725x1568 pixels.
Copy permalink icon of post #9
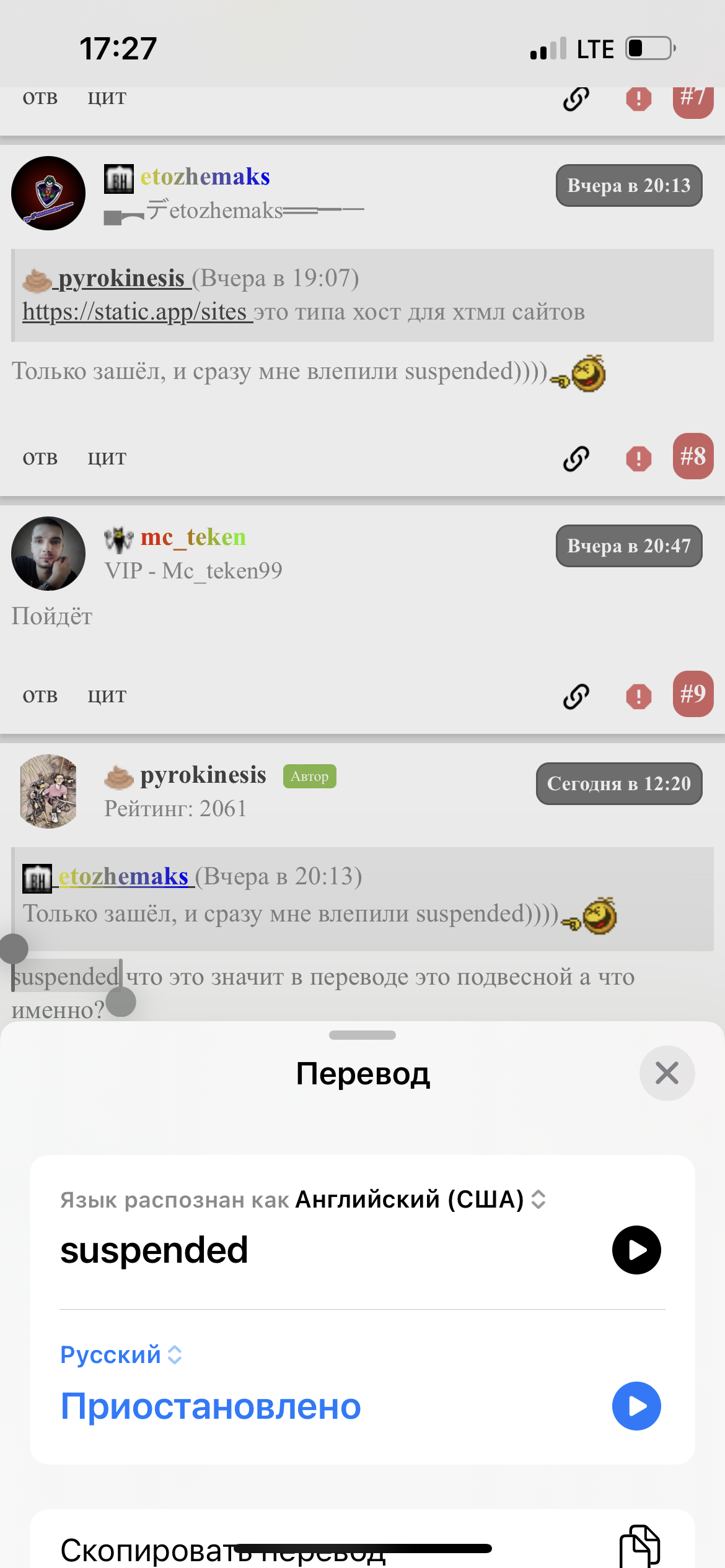tap(576, 696)
